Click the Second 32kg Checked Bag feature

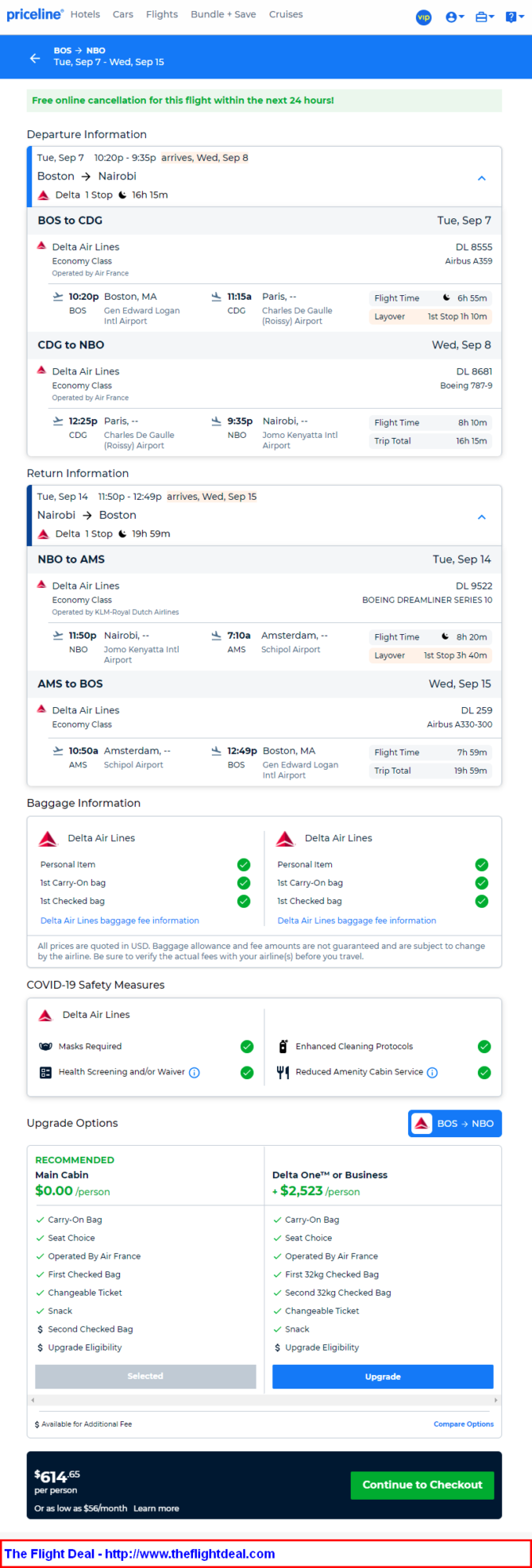337,1293
